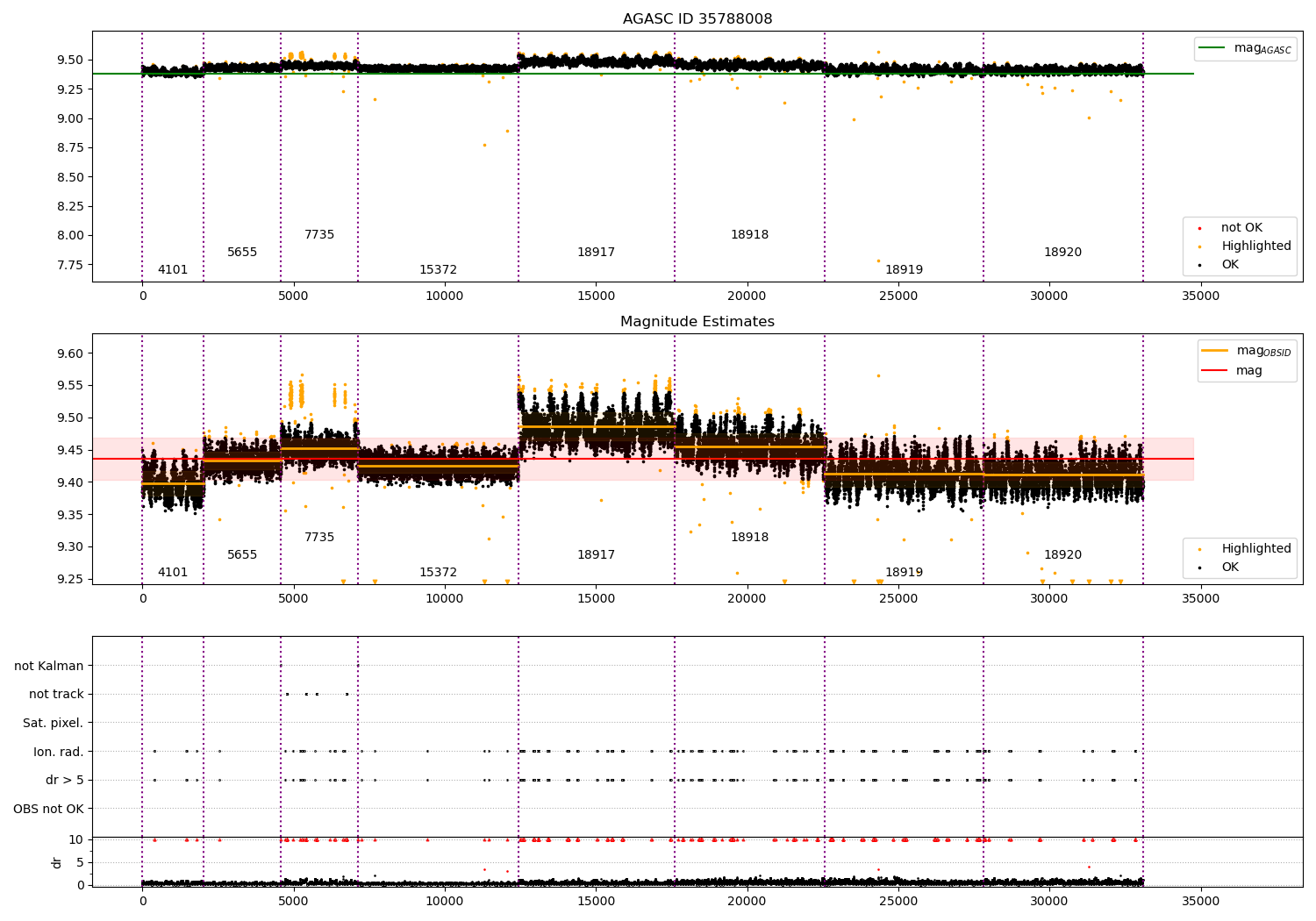This screenshot has height=921, width=1316.
Task: Select 'not OK' in the top plot legend
Action: (x=1241, y=228)
